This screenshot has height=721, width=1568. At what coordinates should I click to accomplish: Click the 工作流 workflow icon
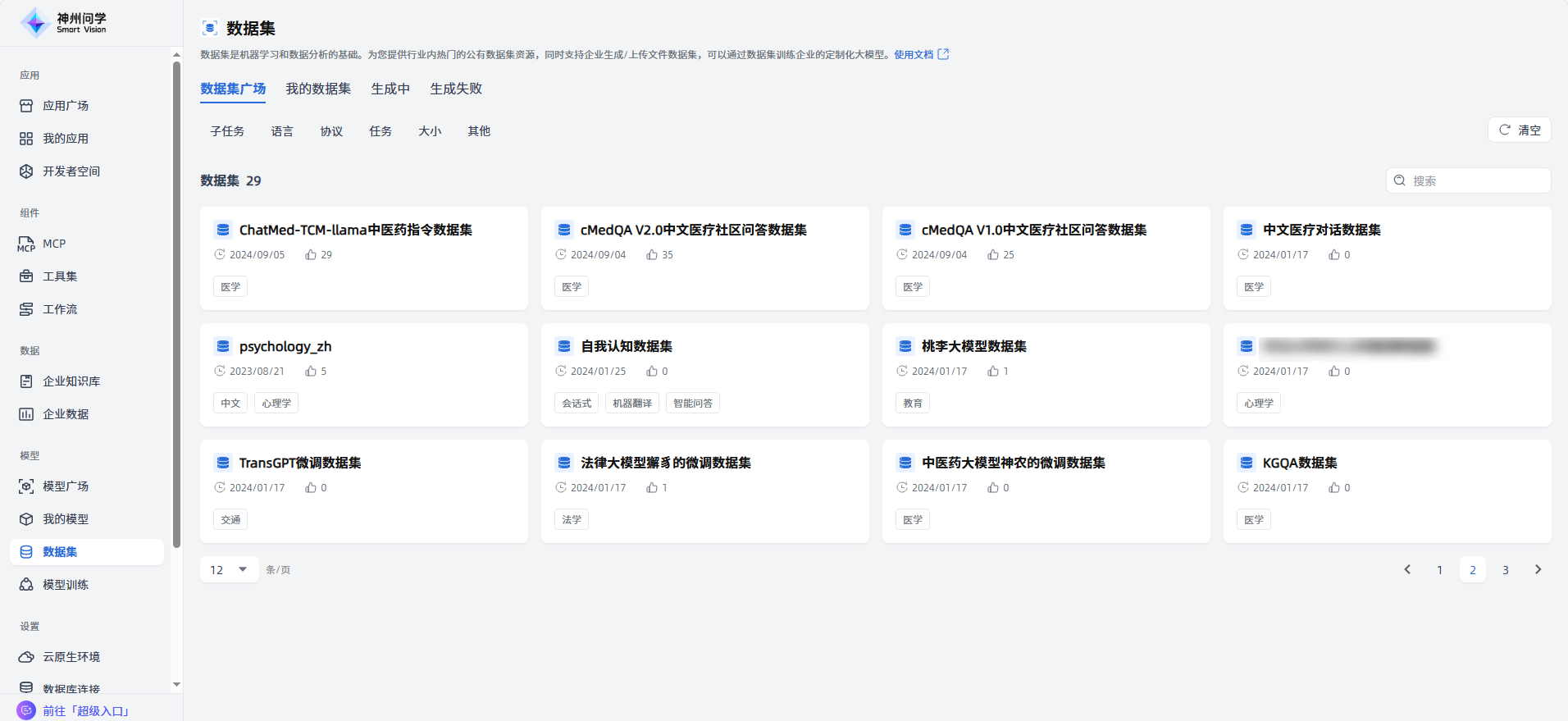pos(26,309)
